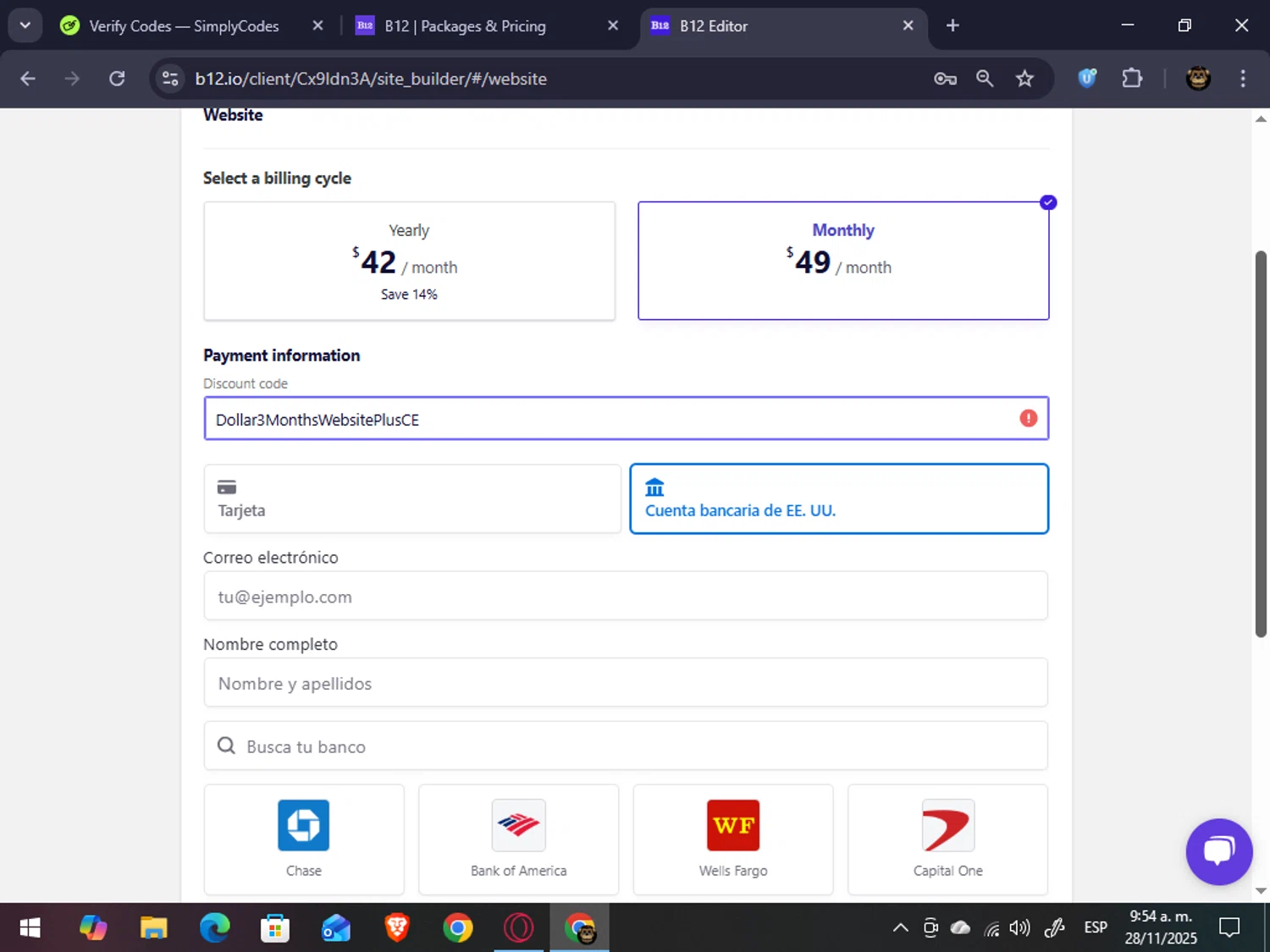
Task: Reload the B12 Editor page
Action: click(x=117, y=79)
